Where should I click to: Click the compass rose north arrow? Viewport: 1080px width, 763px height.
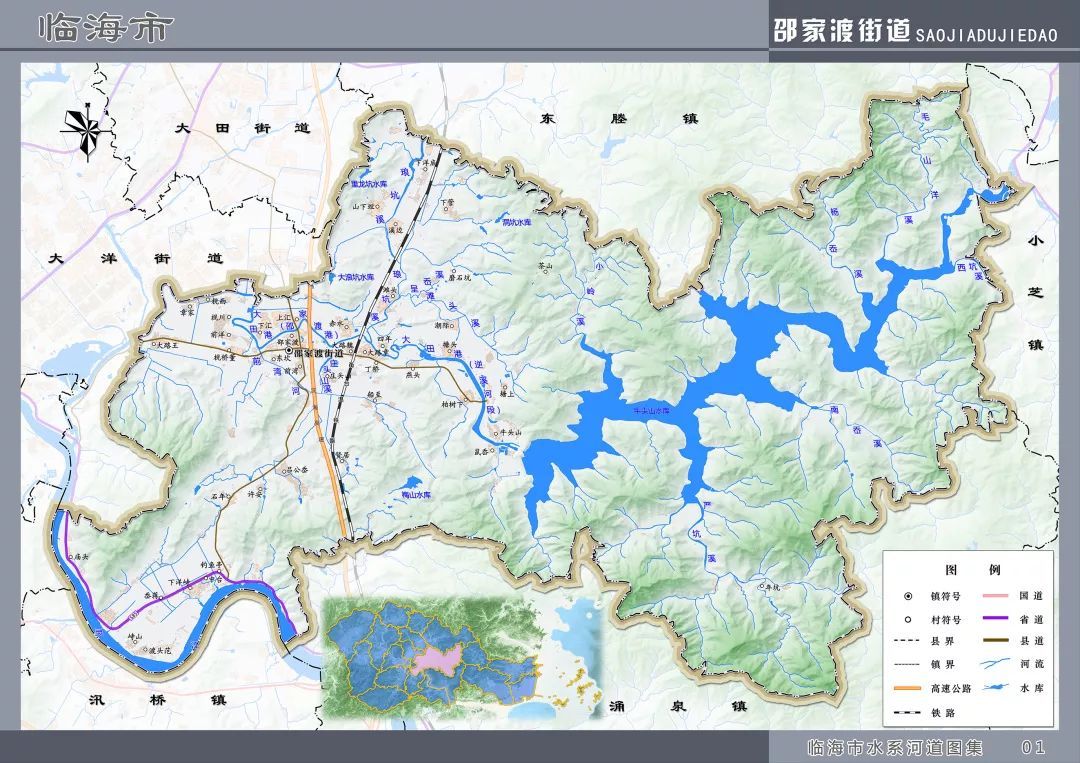pyautogui.click(x=87, y=131)
